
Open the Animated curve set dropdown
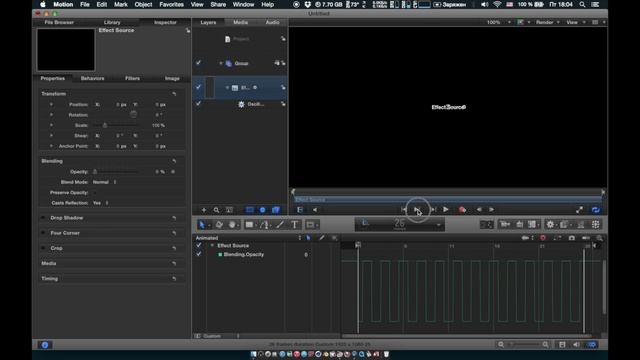248,238
